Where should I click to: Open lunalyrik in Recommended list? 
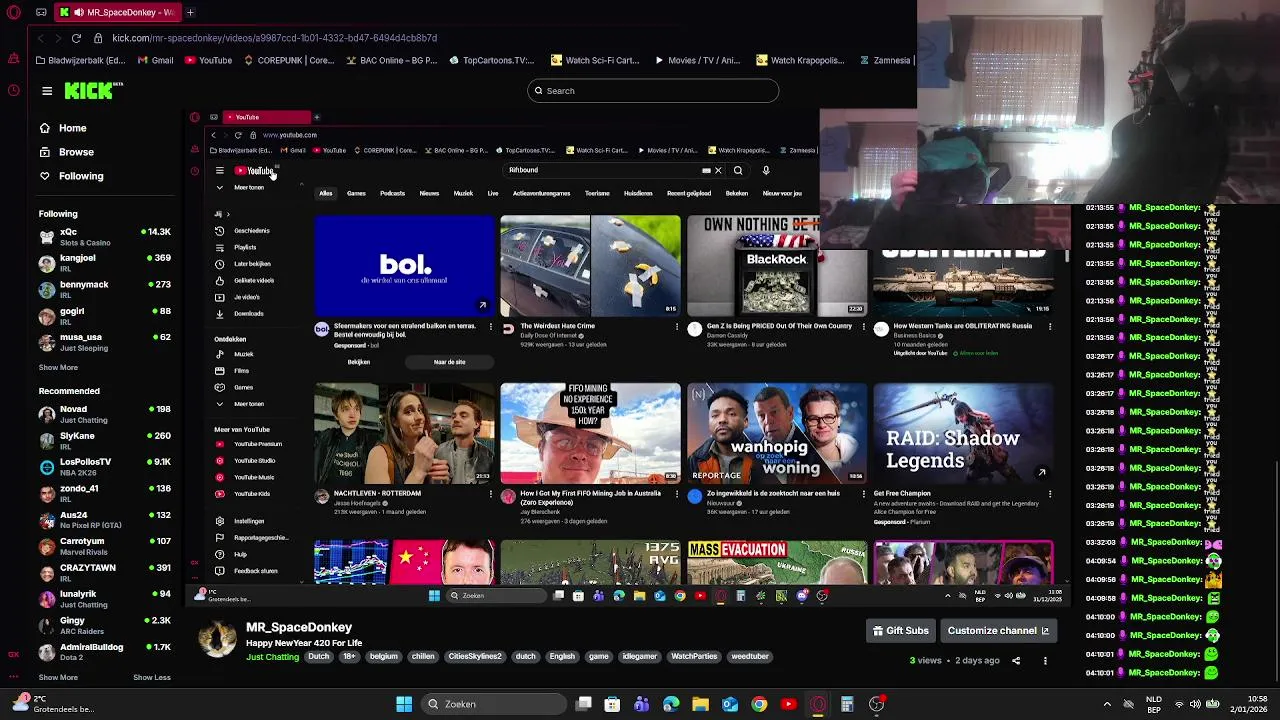[104, 599]
